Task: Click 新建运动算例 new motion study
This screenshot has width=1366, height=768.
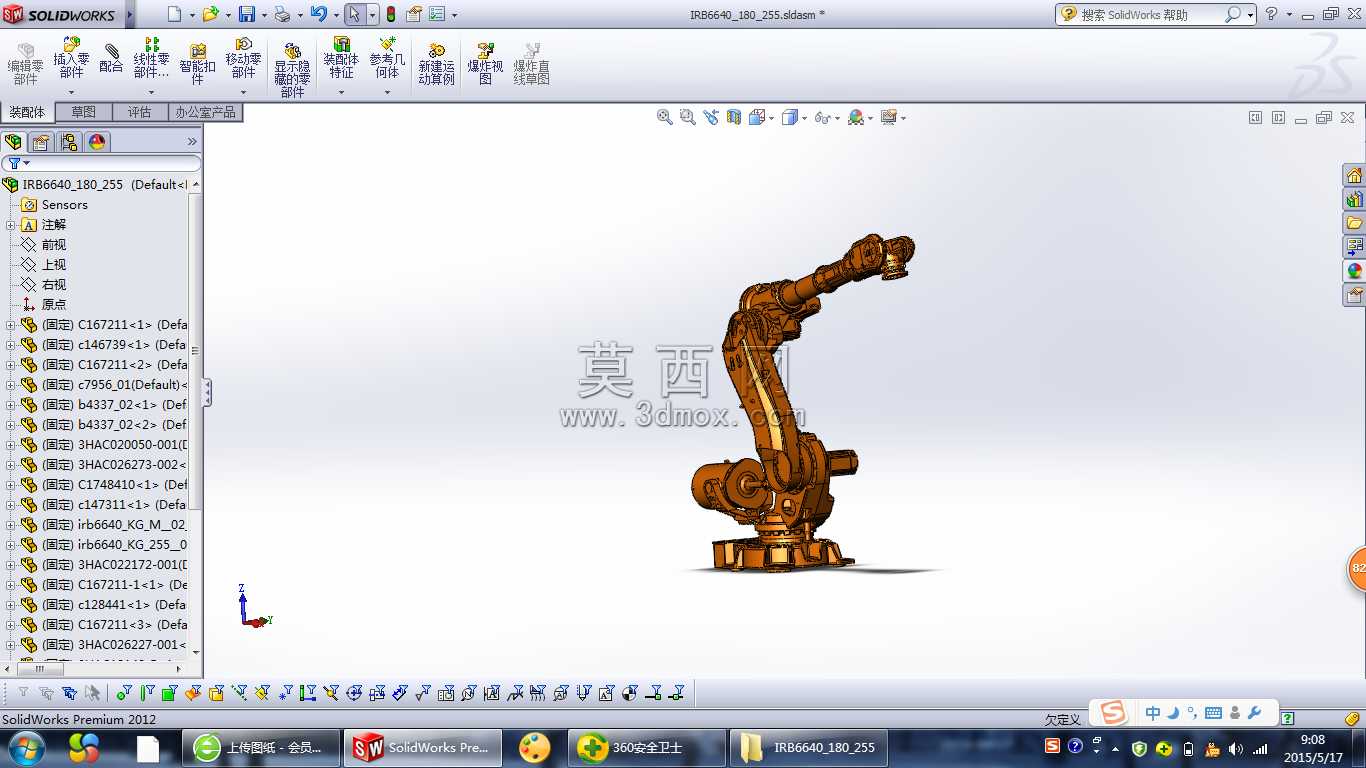Action: 436,64
